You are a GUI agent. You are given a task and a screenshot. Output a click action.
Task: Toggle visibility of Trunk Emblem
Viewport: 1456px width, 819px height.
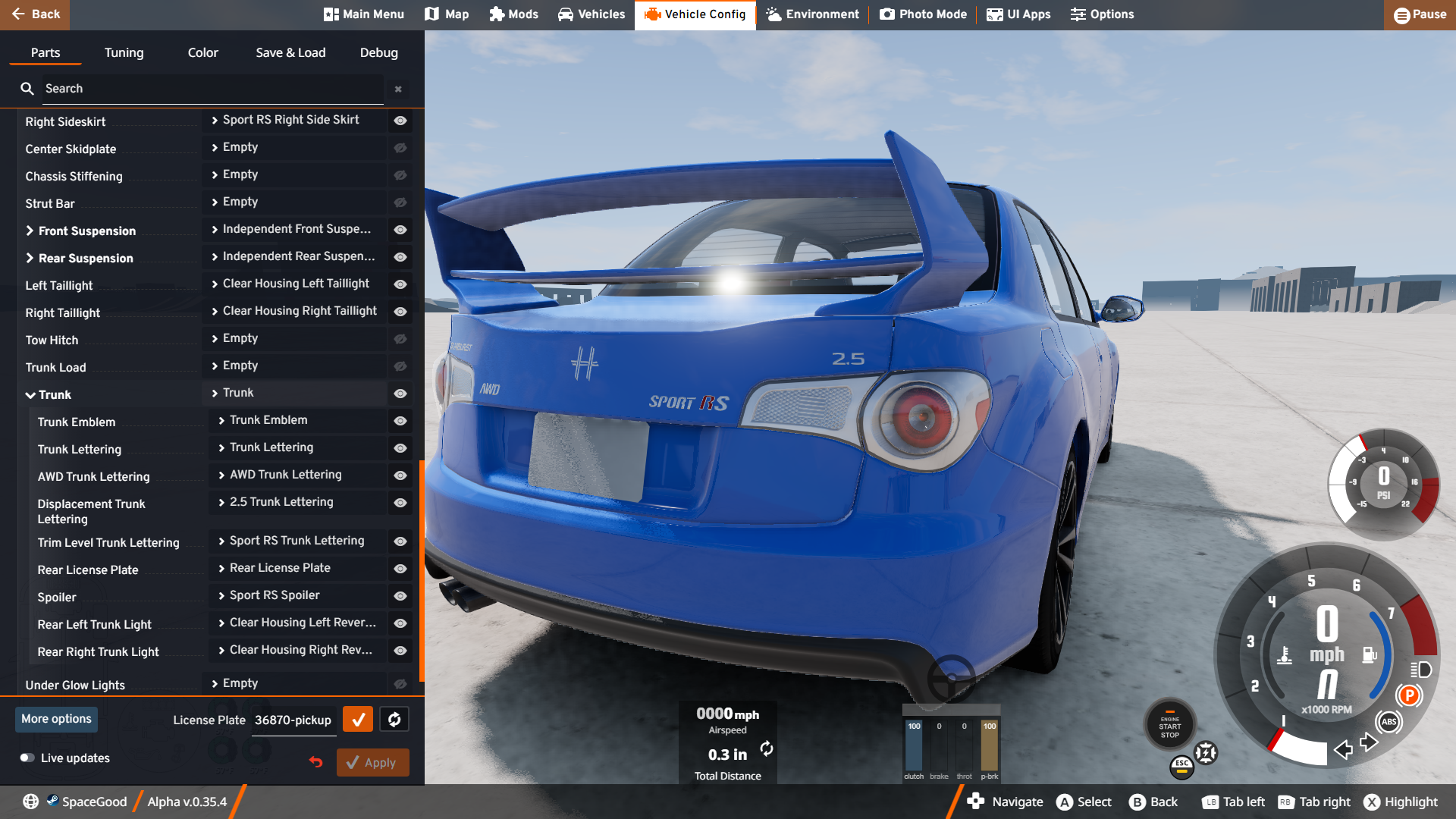coord(400,421)
